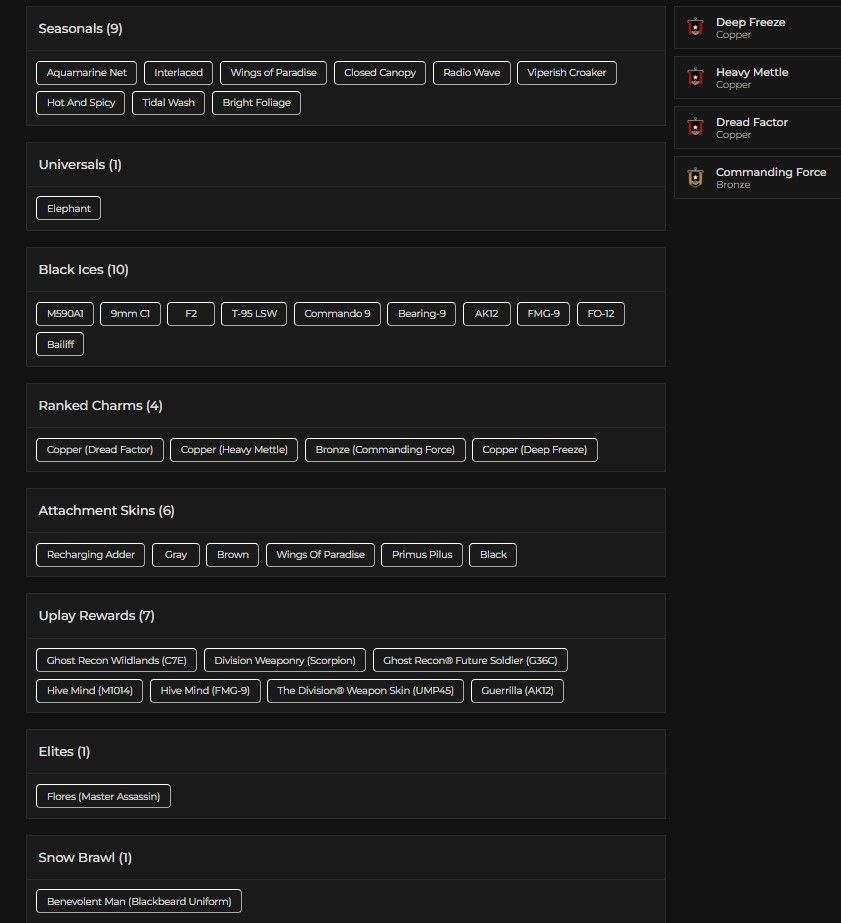Click Ghost Recon Wildlands (C7E) reward
This screenshot has height=923, width=841.
pyautogui.click(x=116, y=660)
